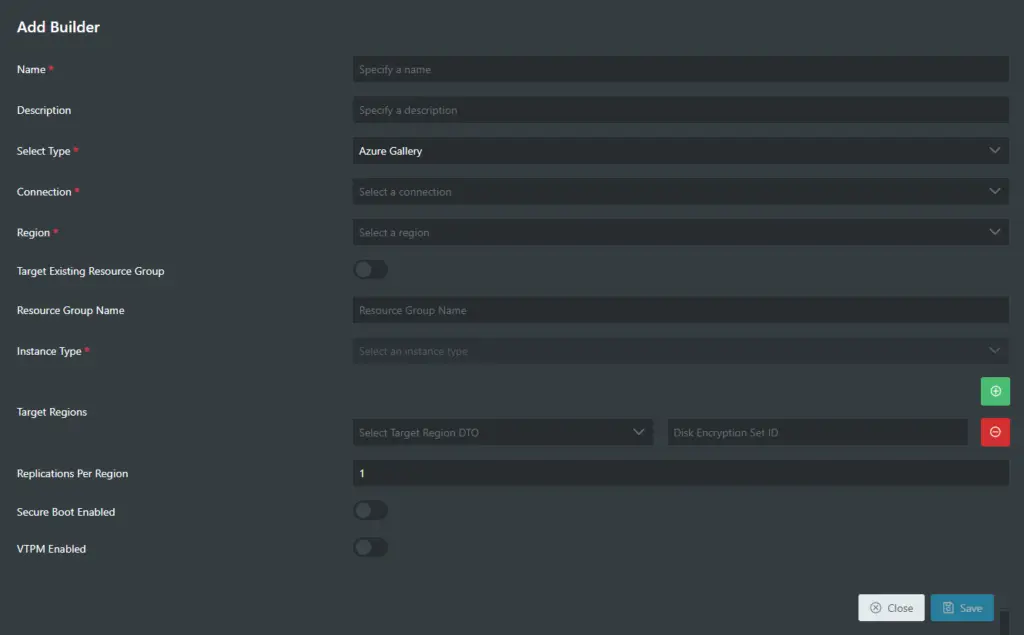Click into the Description input field
Viewport: 1024px width, 635px height.
(680, 110)
